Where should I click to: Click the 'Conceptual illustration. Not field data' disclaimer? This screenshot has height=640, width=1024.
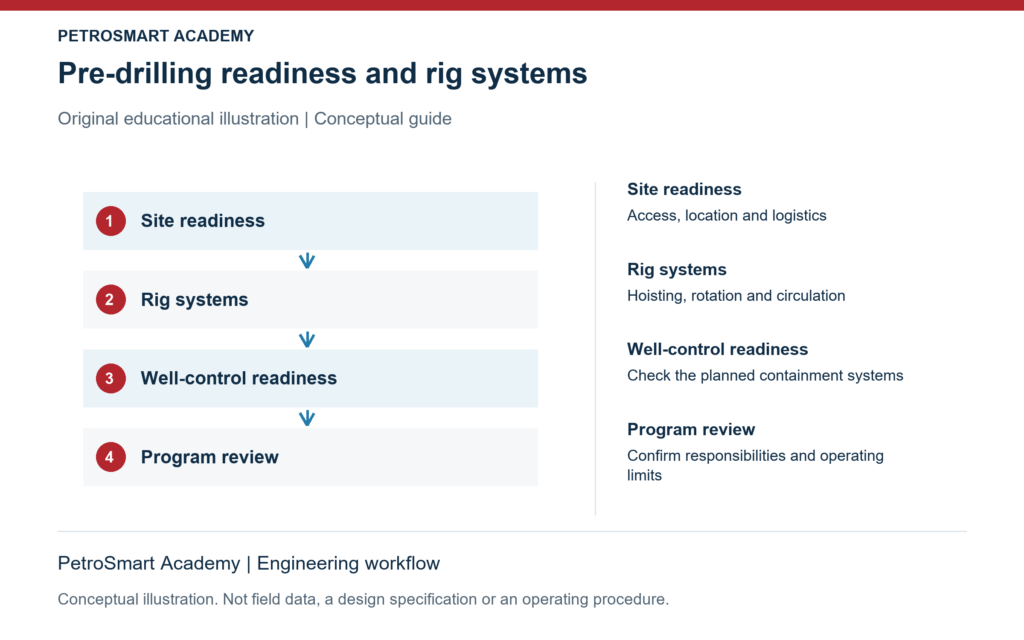[x=363, y=600]
